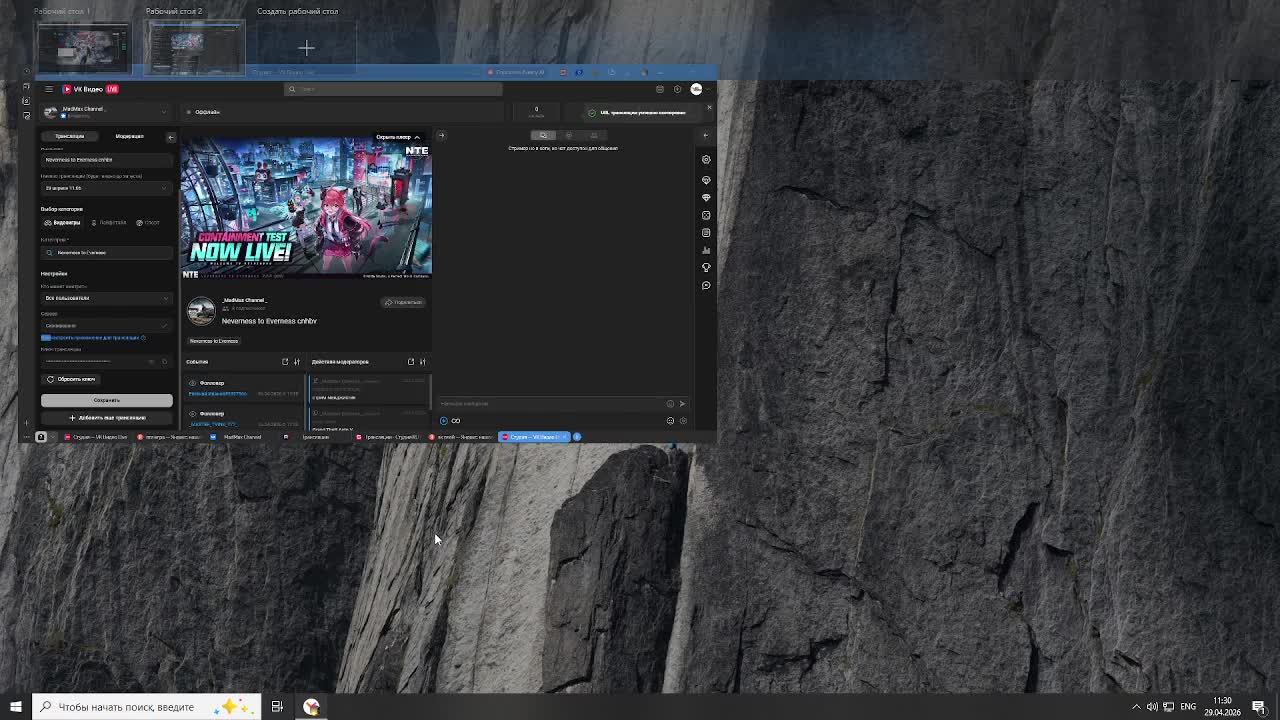Click the lower diamond icon in sidebar

(x=706, y=197)
